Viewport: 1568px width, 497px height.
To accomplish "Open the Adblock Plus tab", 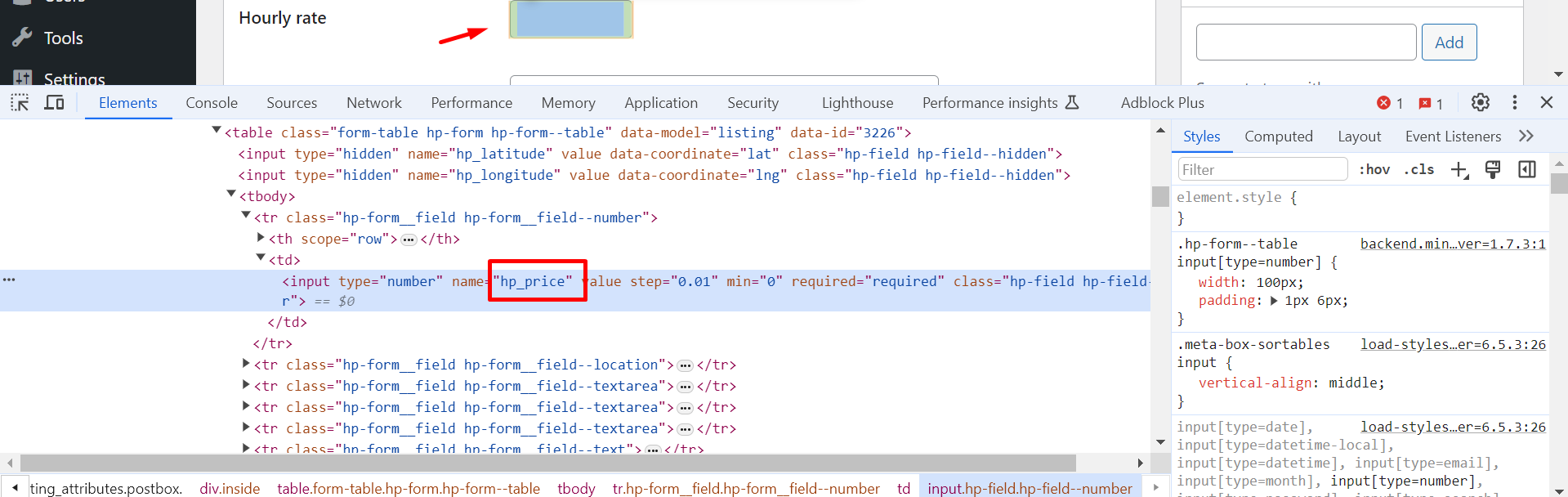I will pyautogui.click(x=1163, y=103).
